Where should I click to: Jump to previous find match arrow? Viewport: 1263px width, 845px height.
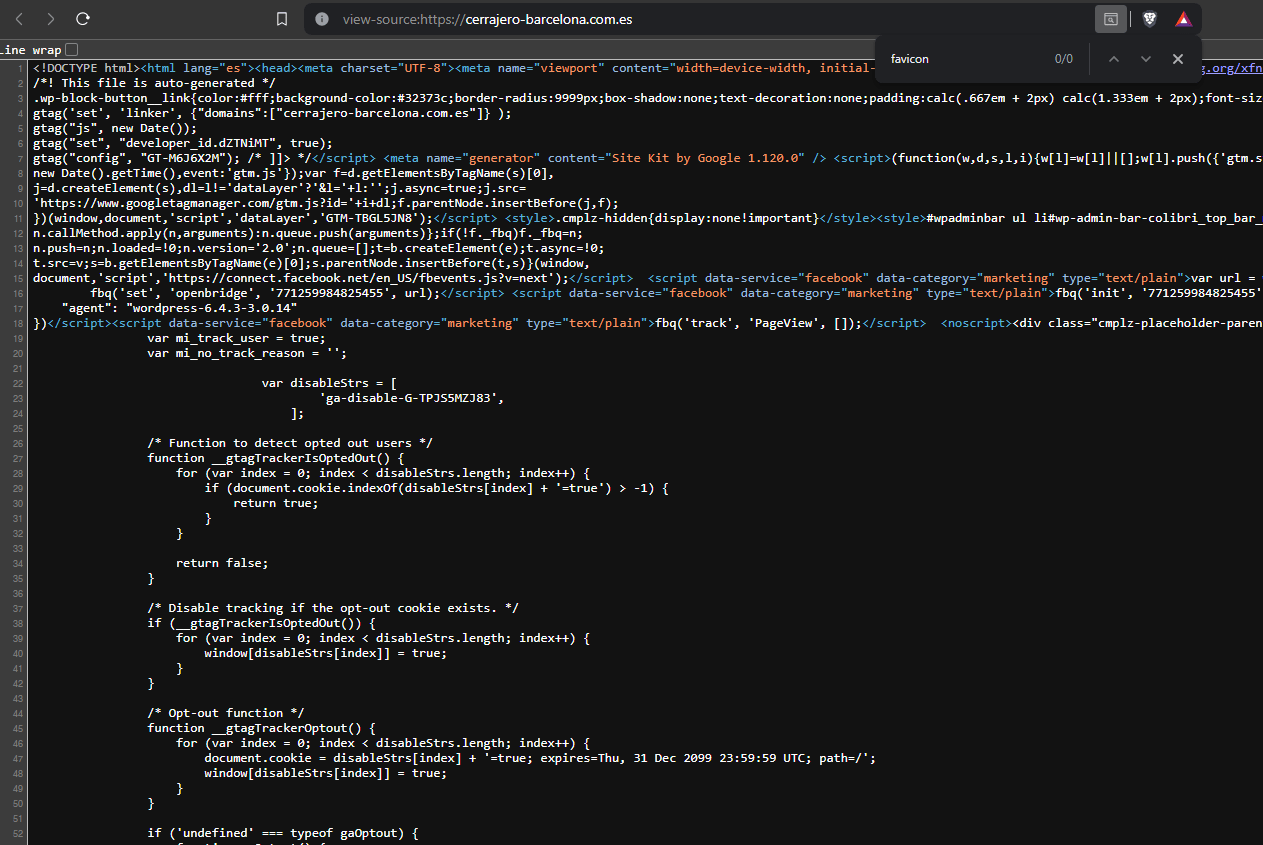point(1113,59)
